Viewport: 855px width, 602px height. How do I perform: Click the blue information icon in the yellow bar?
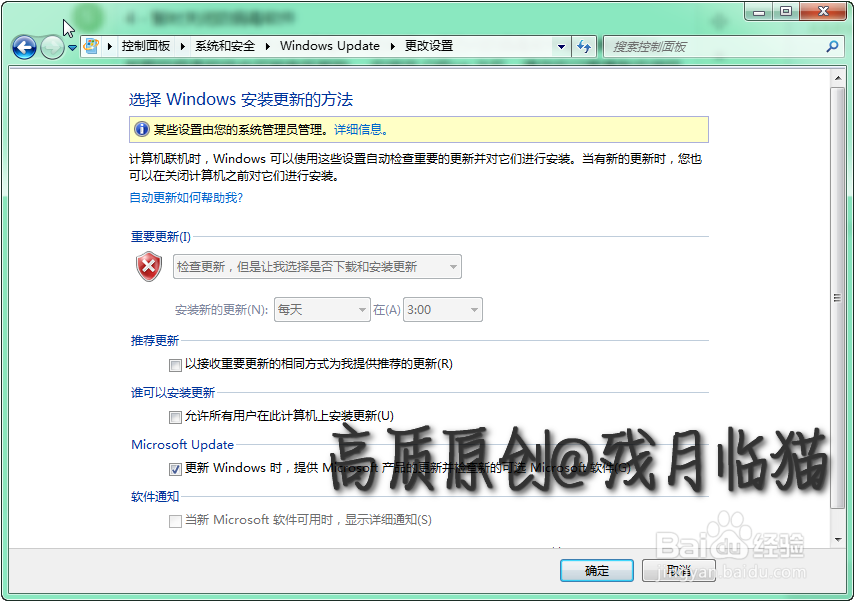click(x=142, y=129)
